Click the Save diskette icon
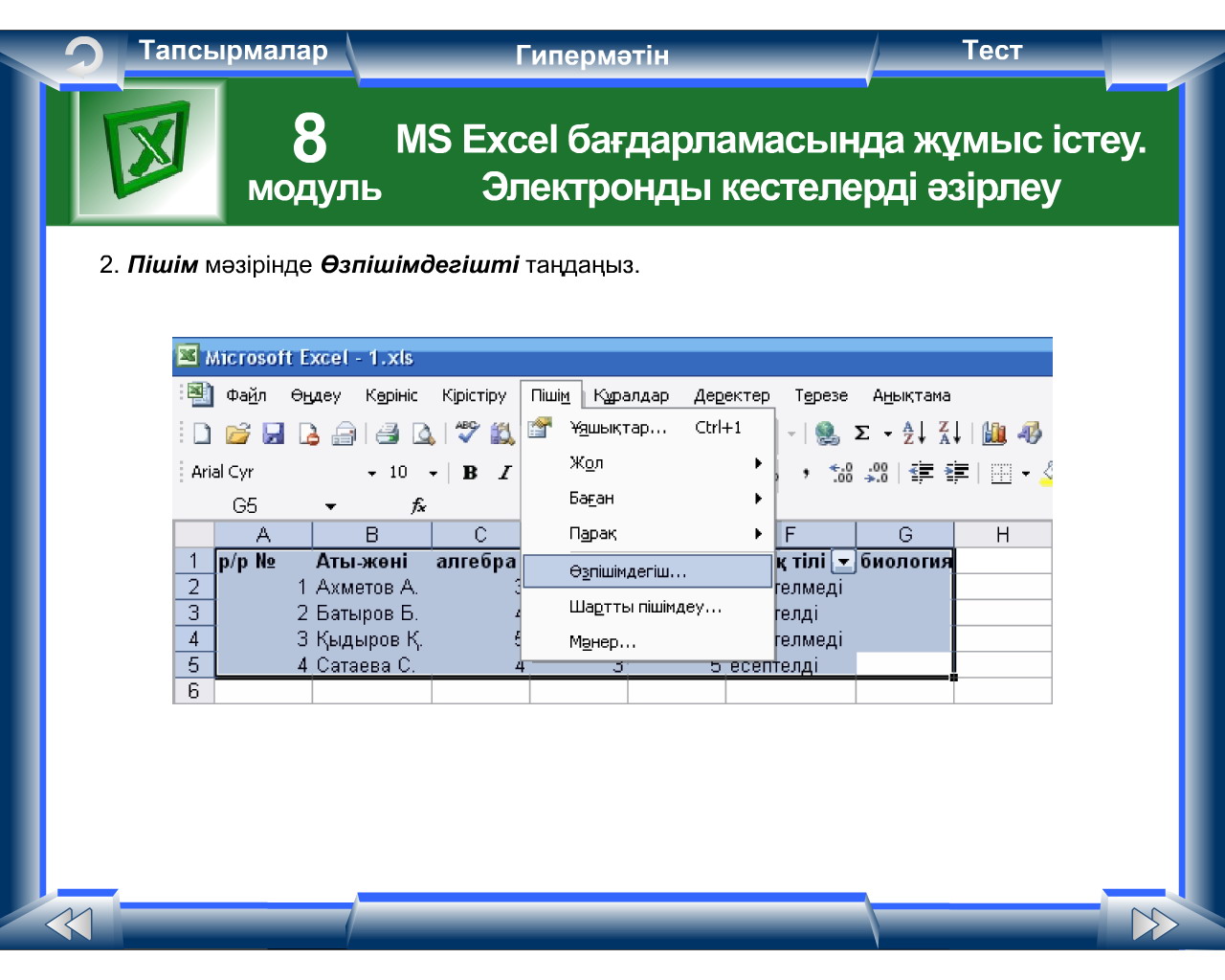Screen dimensions: 1225x980 coord(274,434)
